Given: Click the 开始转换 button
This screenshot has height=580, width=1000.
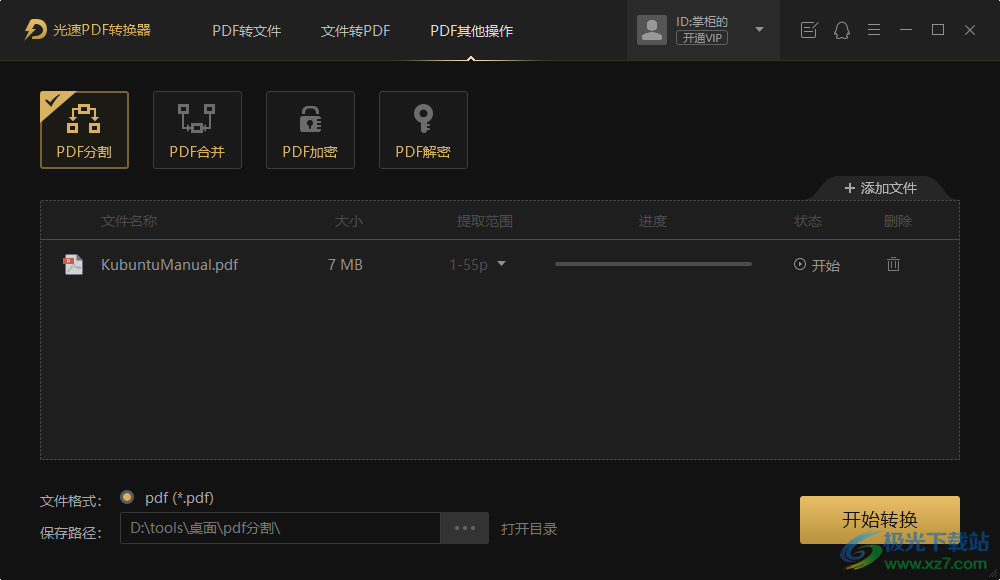Looking at the screenshot, I should [879, 519].
